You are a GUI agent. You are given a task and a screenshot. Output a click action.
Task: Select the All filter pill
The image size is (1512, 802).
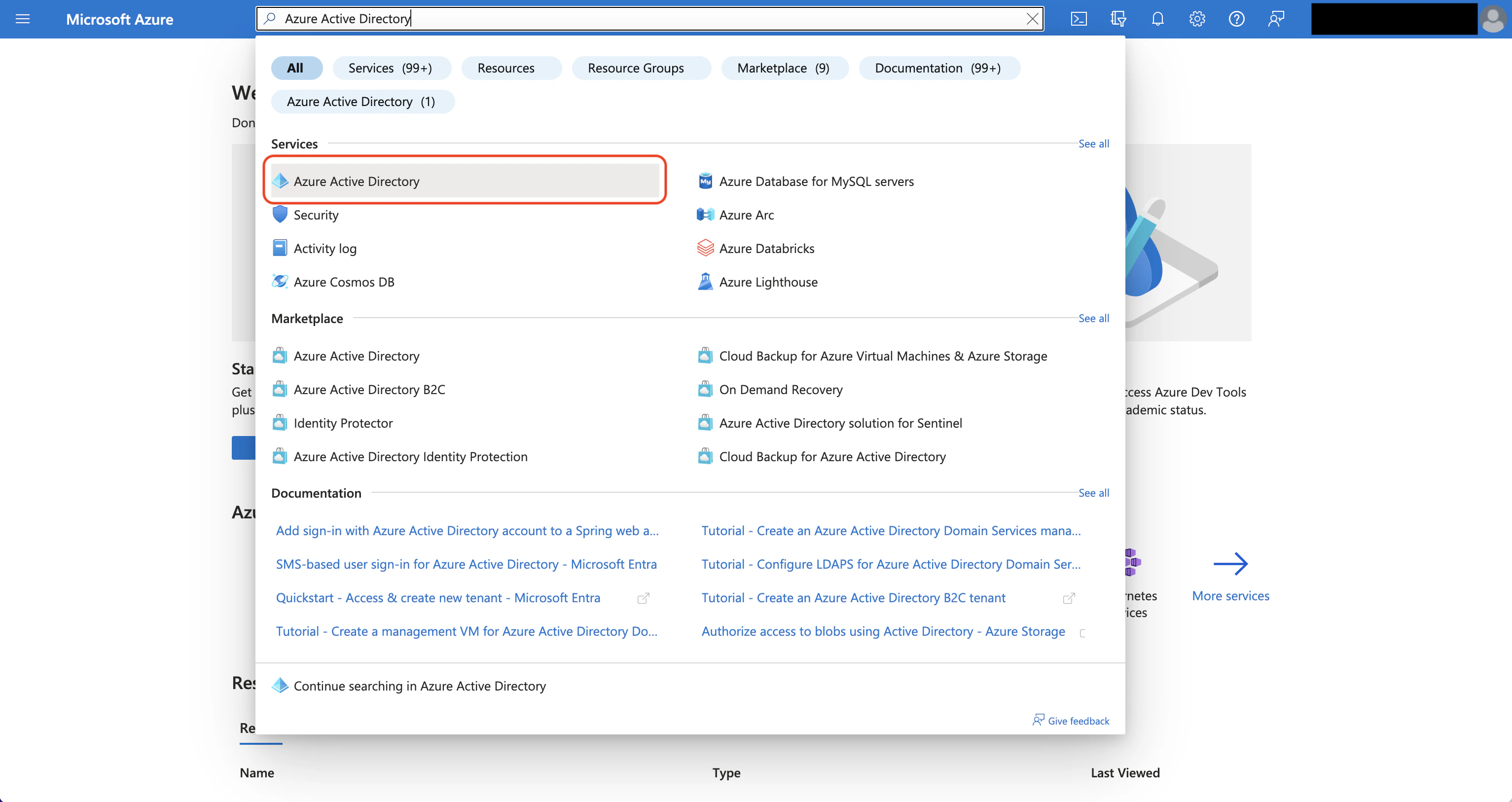296,68
